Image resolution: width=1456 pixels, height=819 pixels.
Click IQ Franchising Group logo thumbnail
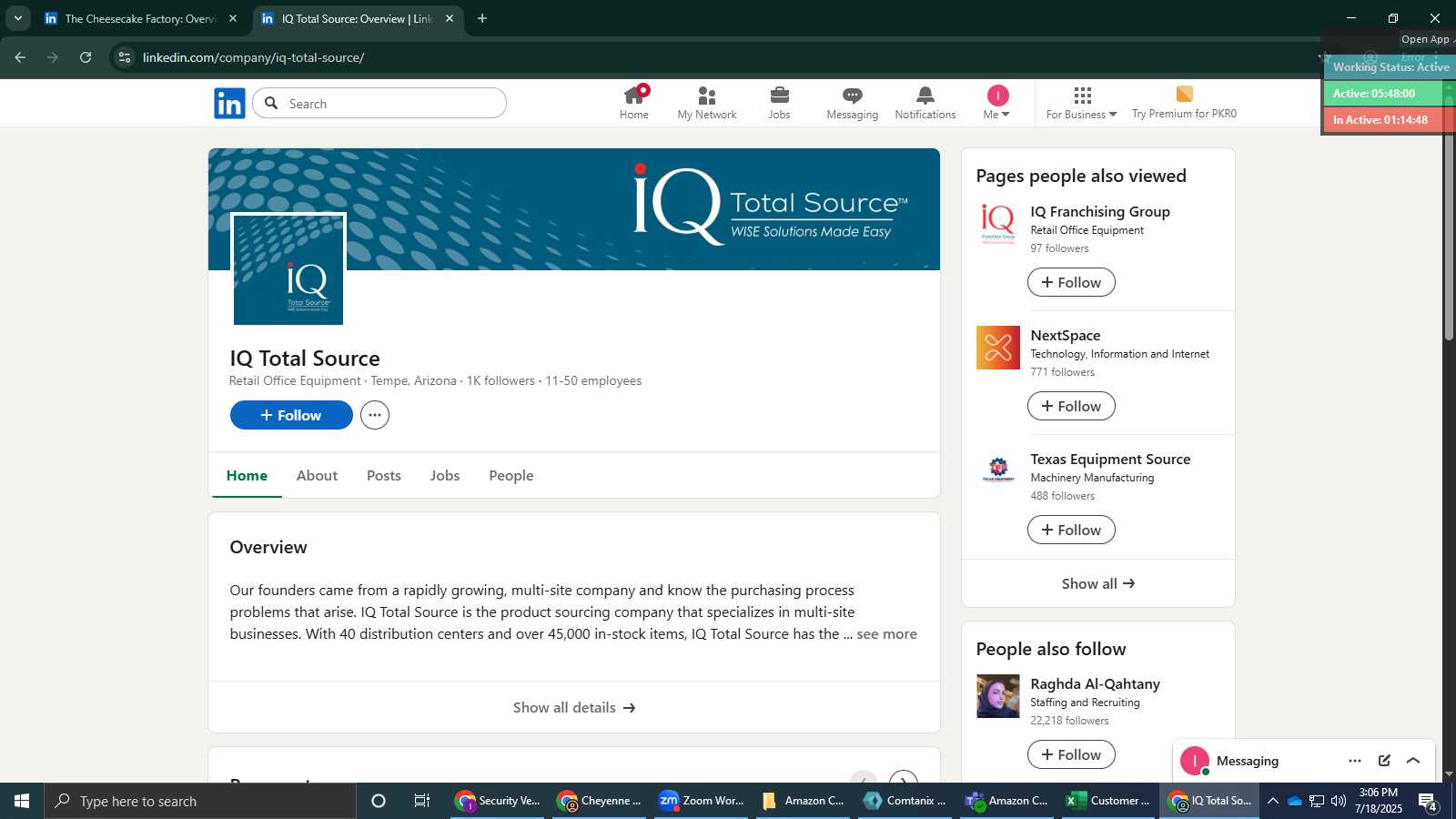pyautogui.click(x=998, y=224)
